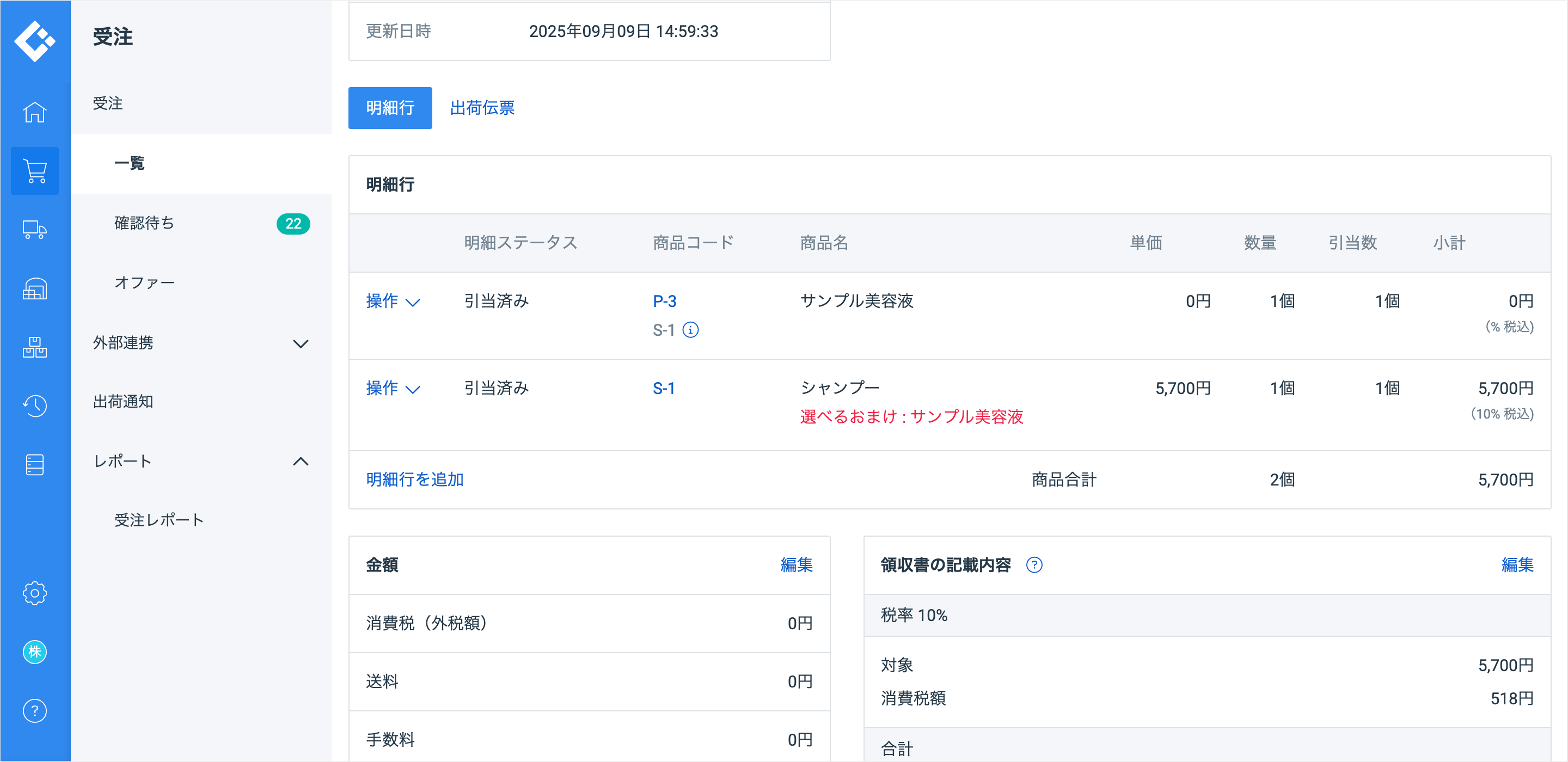Screen dimensions: 1568x762
Task: Expand the 外部連携 menu section
Action: 201,343
